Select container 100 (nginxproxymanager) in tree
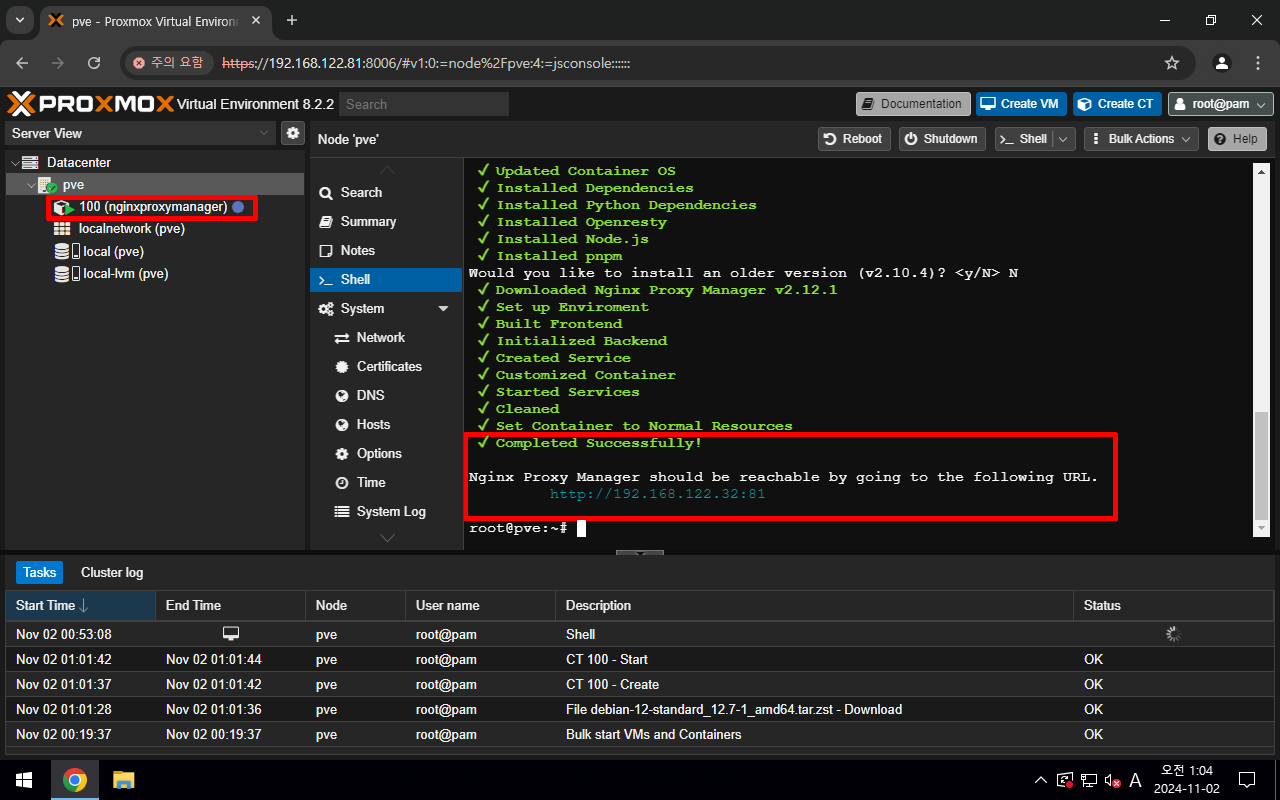1280x800 pixels. point(152,207)
